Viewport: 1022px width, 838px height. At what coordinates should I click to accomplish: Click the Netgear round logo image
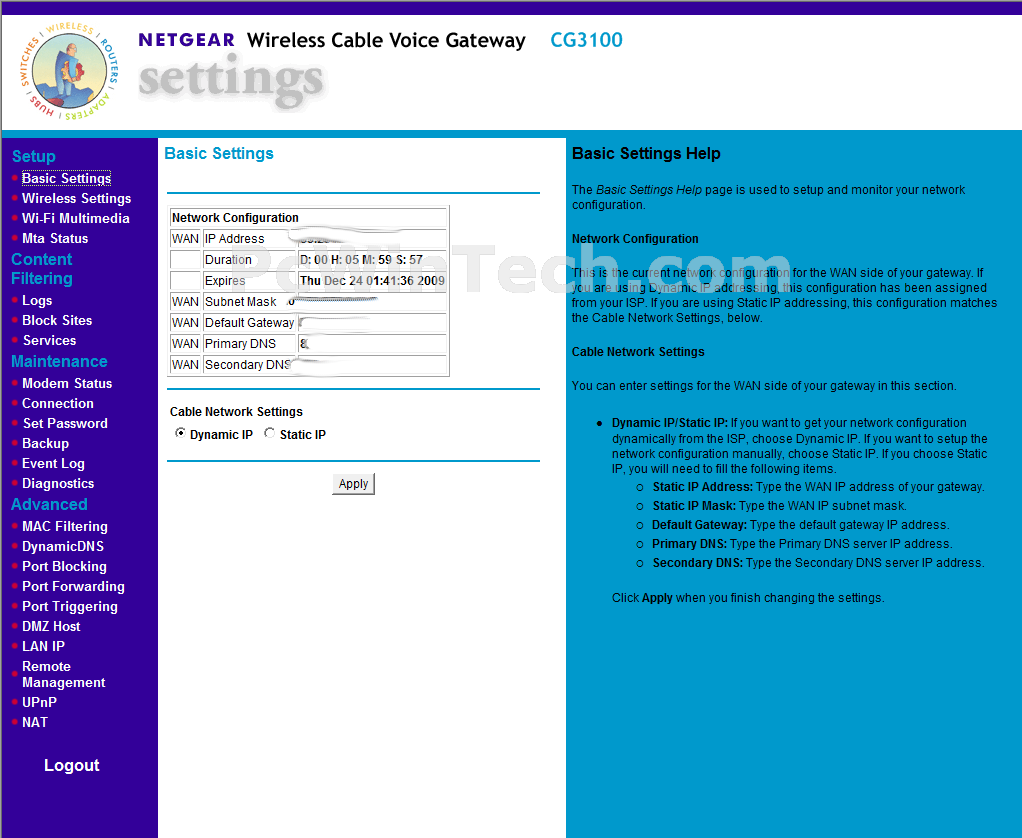click(69, 72)
